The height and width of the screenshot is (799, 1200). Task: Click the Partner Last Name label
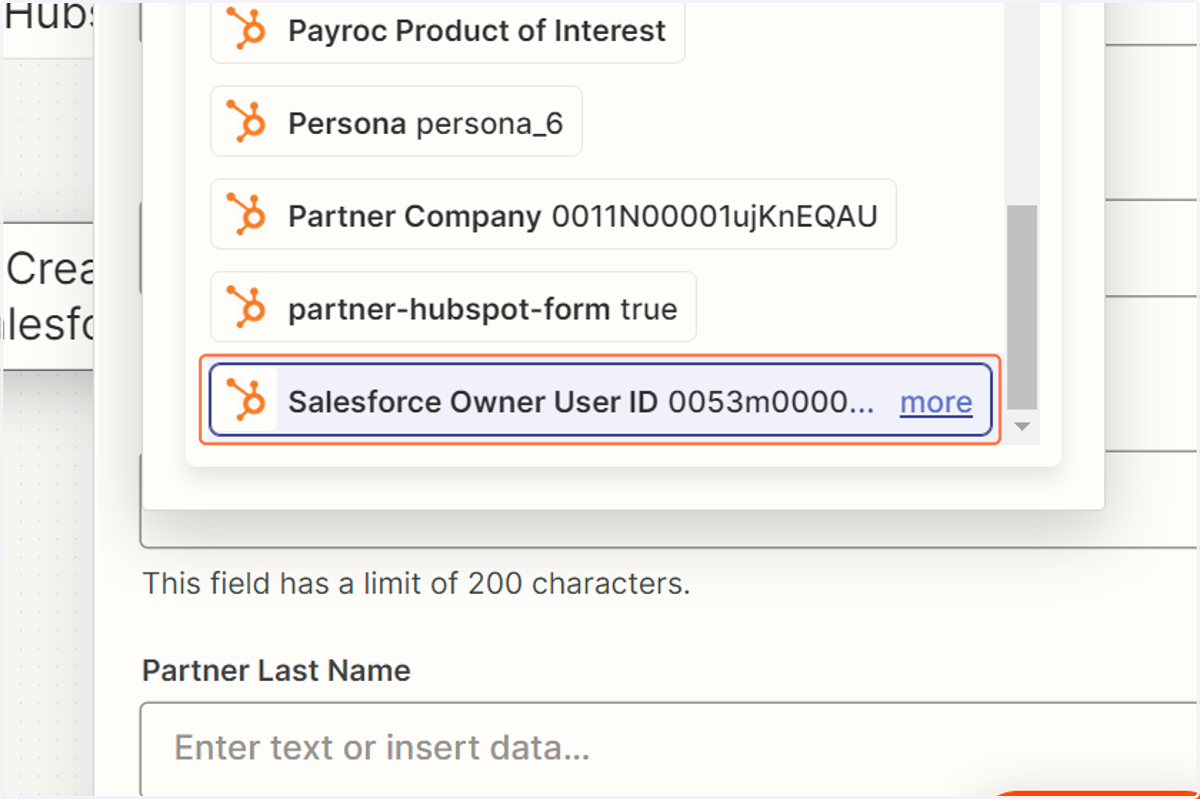click(276, 670)
